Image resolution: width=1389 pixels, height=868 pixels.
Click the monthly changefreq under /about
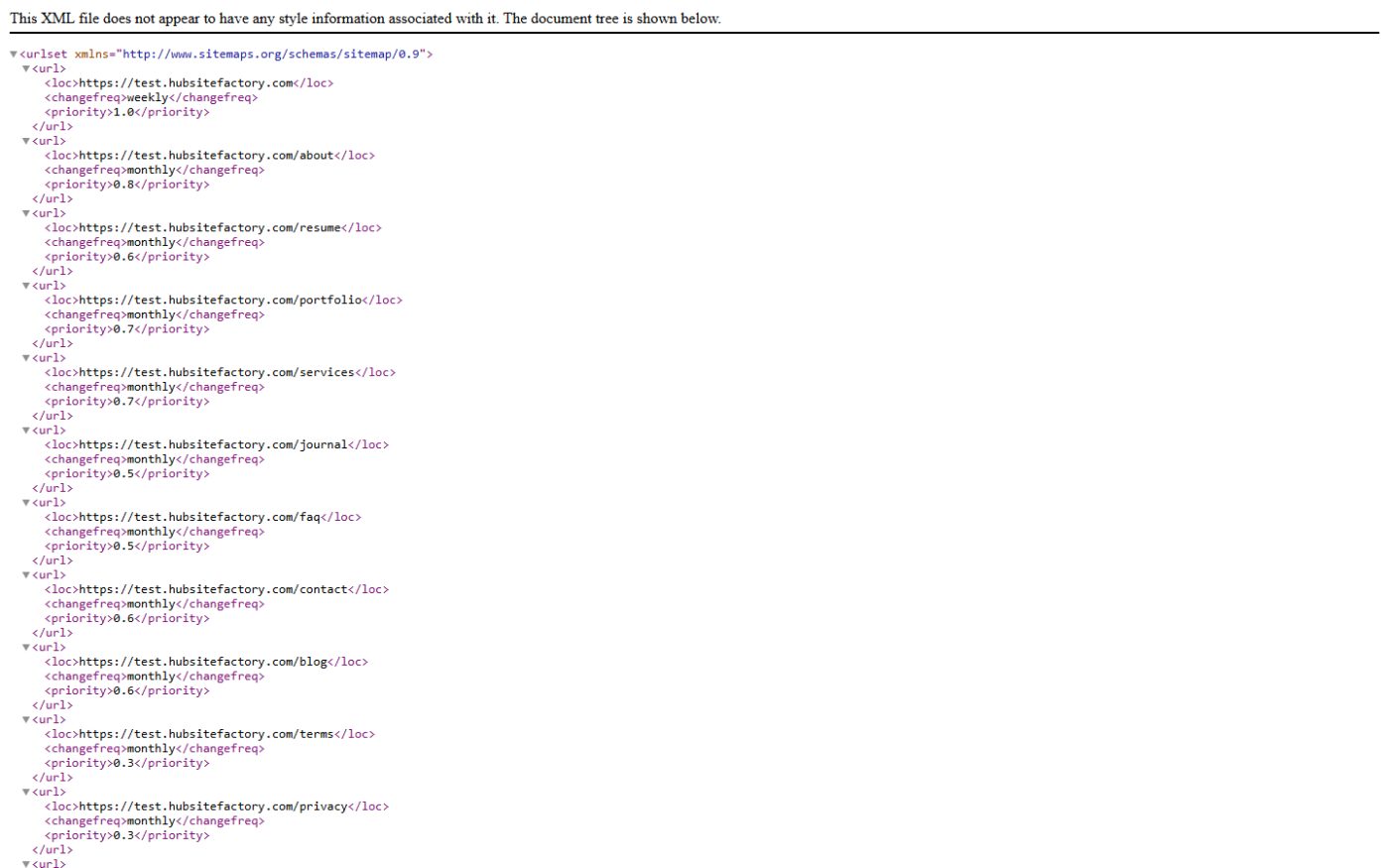[x=152, y=170]
